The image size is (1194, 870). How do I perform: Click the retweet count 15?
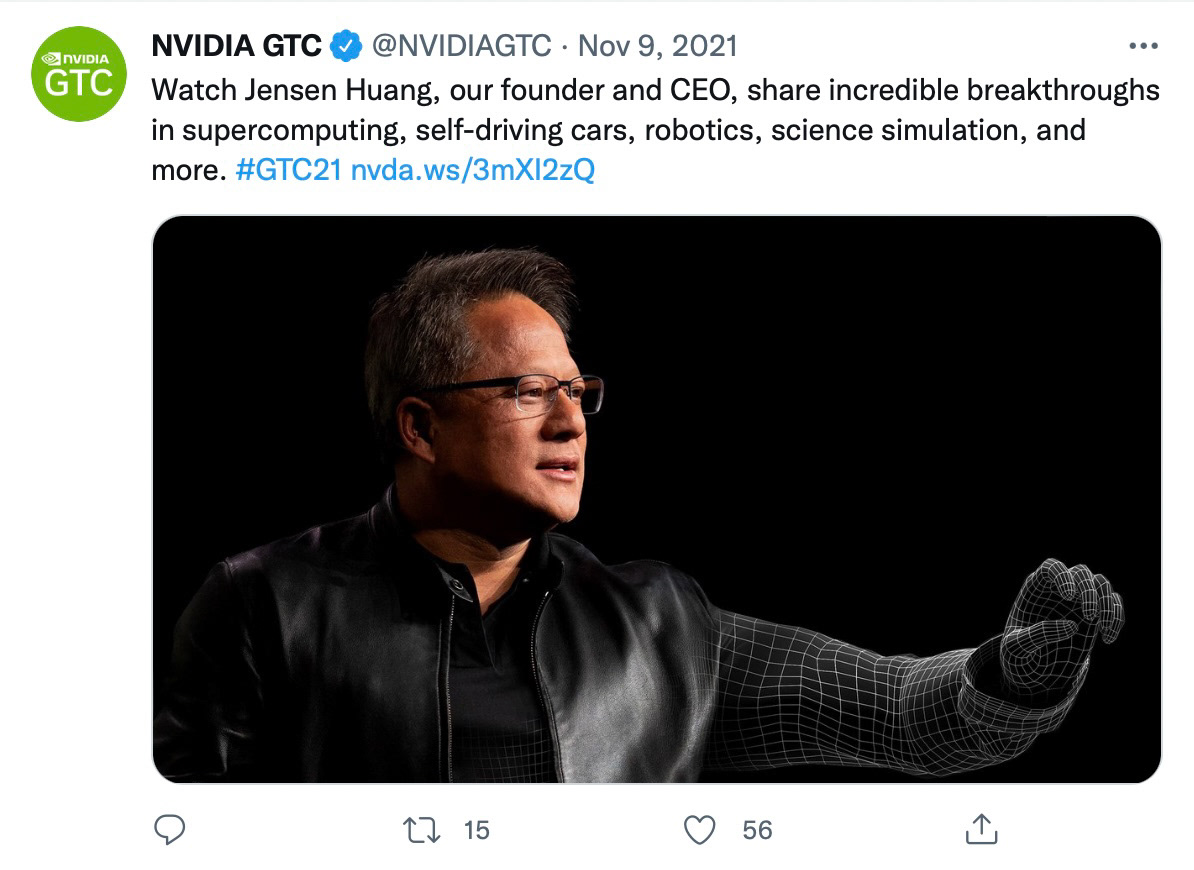tap(476, 830)
